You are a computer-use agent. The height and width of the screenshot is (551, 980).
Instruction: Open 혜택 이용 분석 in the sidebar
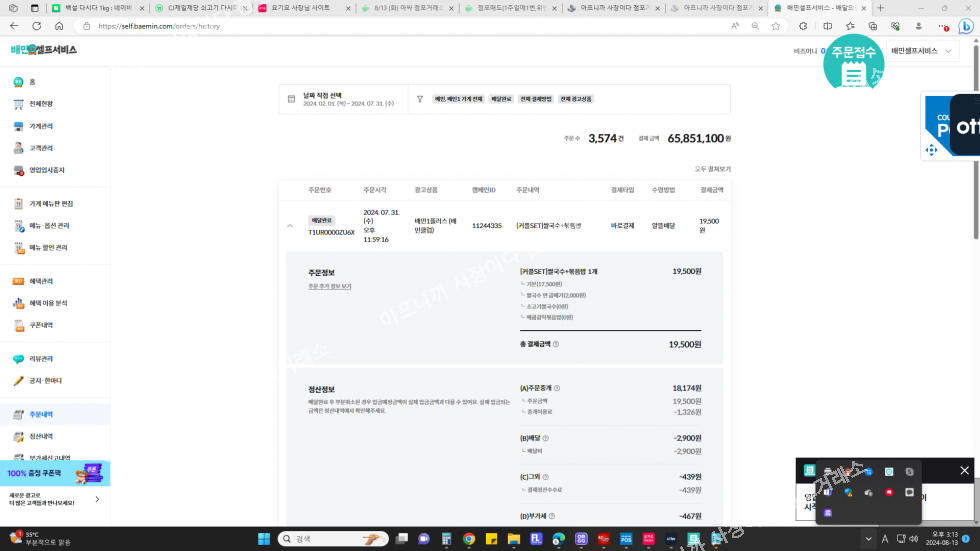click(x=47, y=303)
